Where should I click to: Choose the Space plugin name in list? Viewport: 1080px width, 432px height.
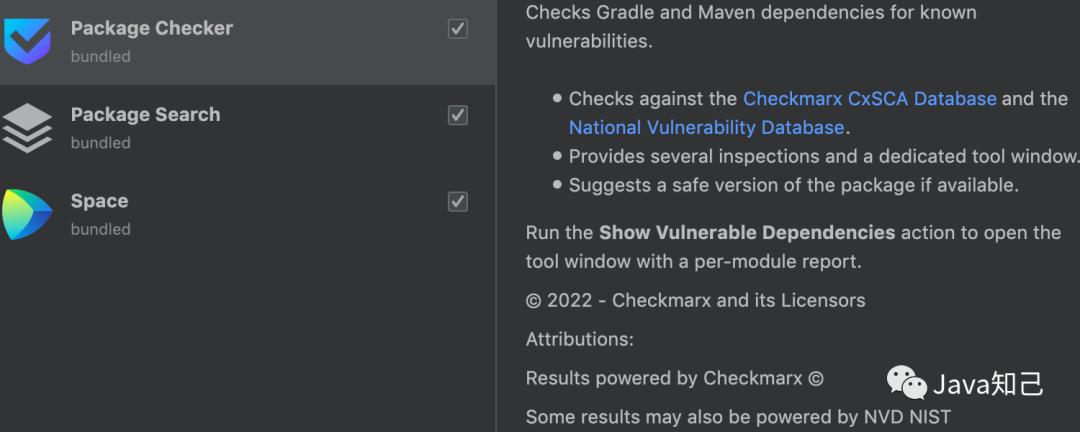point(99,201)
